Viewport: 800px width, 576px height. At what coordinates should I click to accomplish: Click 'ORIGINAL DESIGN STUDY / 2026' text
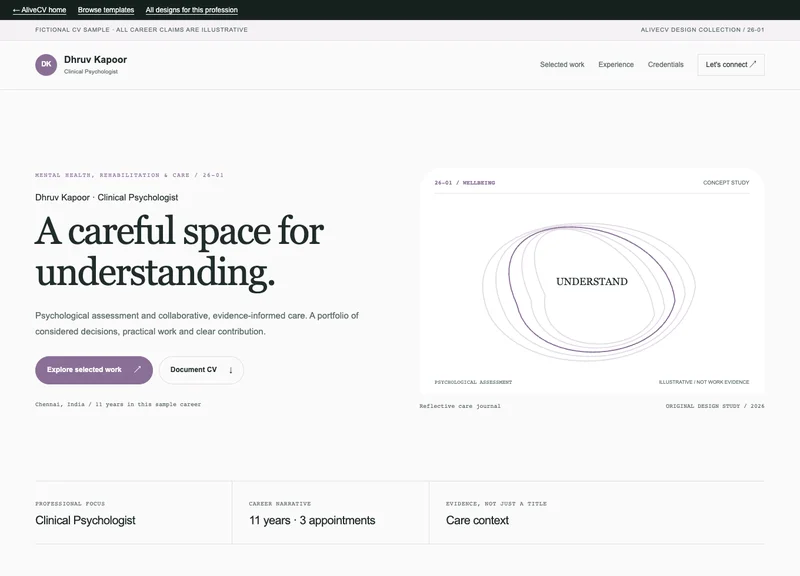(715, 406)
